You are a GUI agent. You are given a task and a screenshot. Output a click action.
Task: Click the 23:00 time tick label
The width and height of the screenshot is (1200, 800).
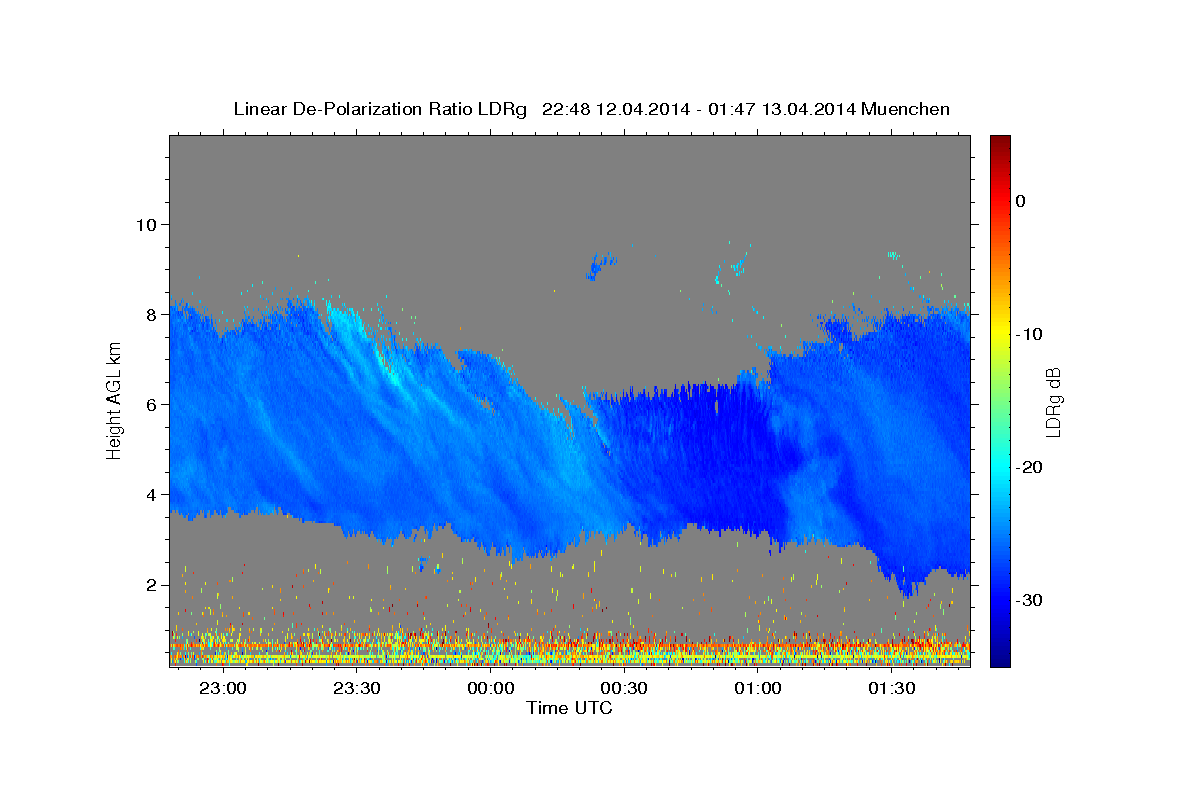(x=222, y=688)
